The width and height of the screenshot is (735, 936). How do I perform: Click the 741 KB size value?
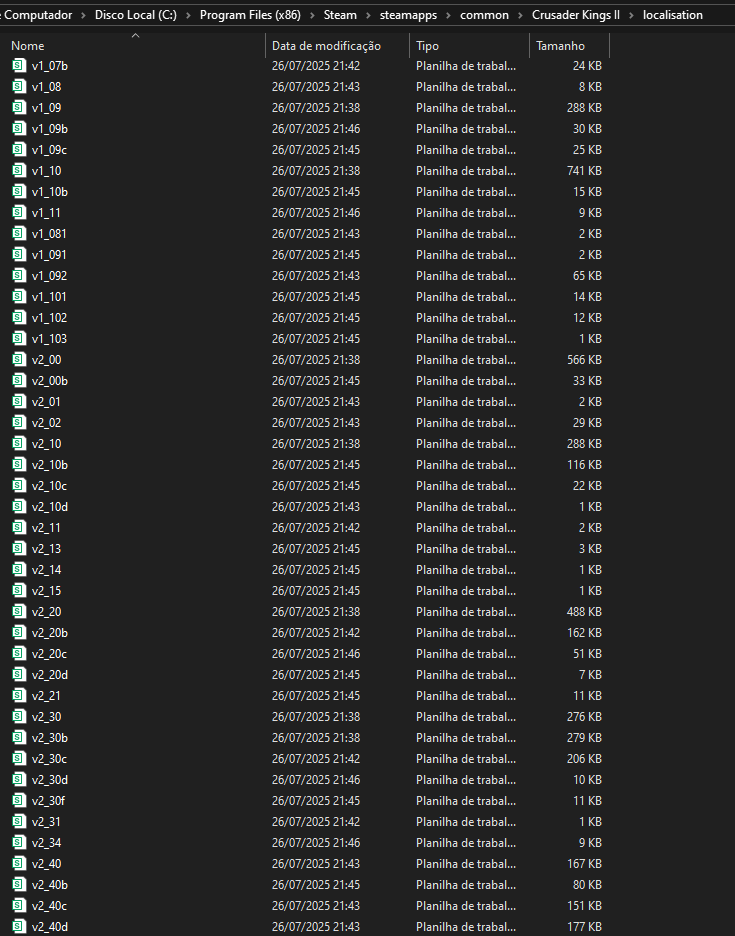tap(584, 171)
